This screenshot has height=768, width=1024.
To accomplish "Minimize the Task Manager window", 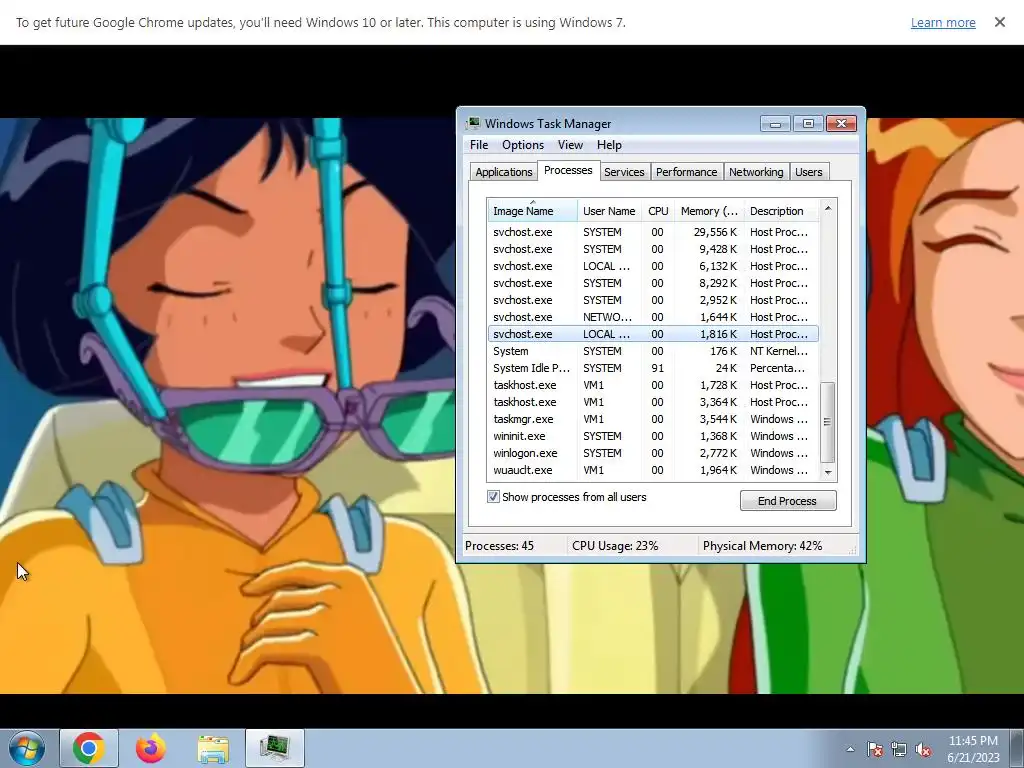I will tap(775, 123).
